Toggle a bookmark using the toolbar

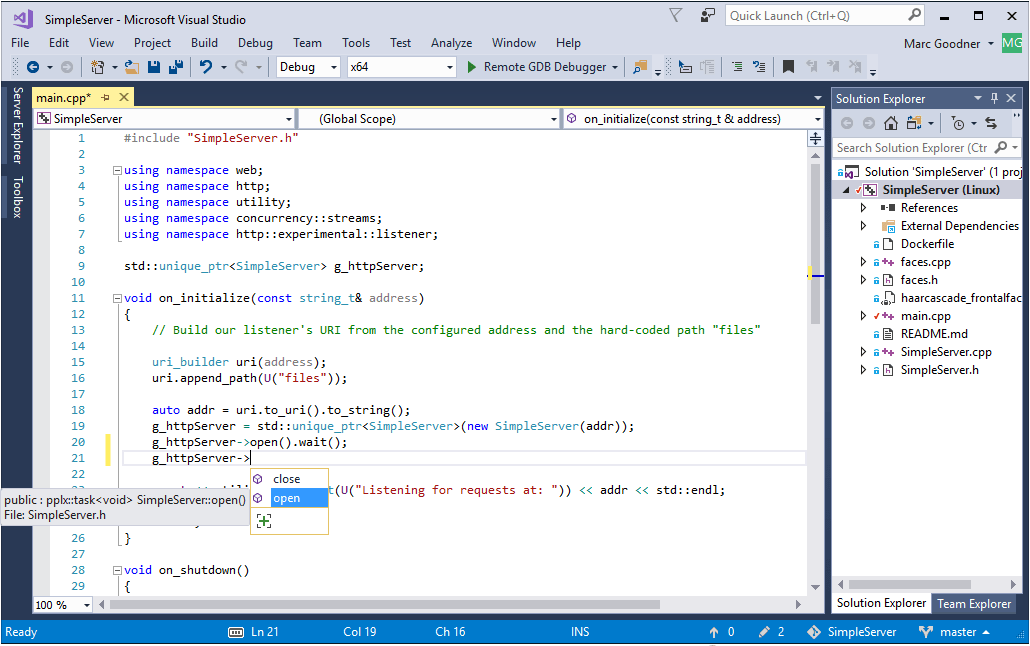(789, 66)
